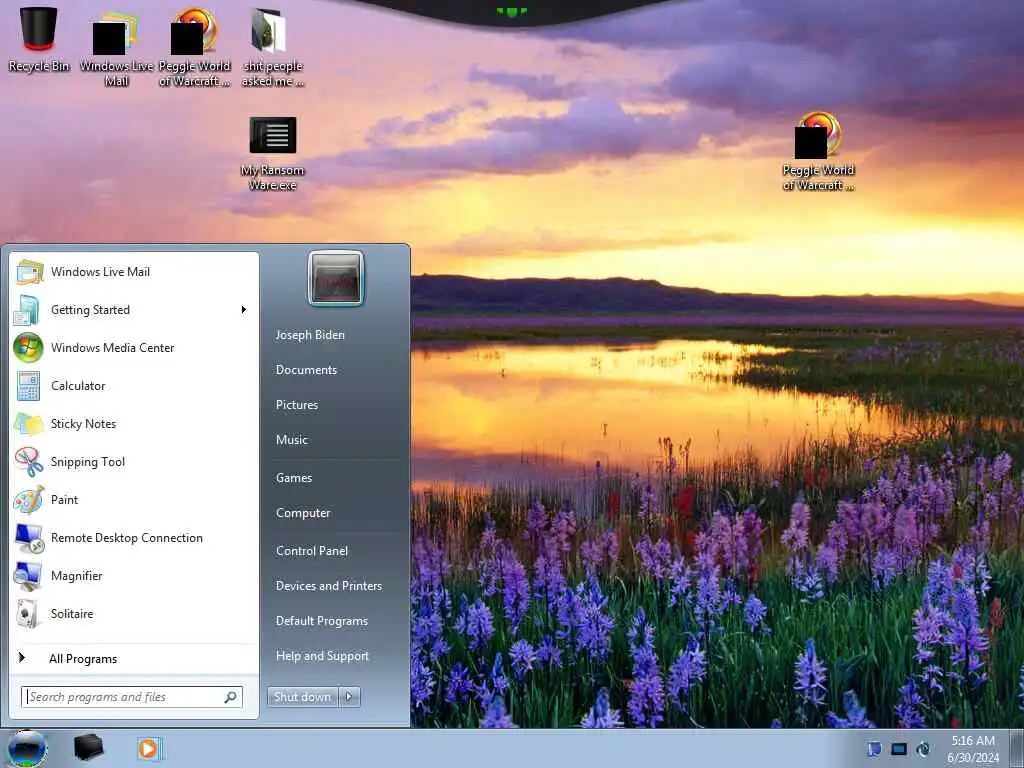Click Windows Live Mail icon in Start menu
The height and width of the screenshot is (768, 1024).
[x=29, y=272]
